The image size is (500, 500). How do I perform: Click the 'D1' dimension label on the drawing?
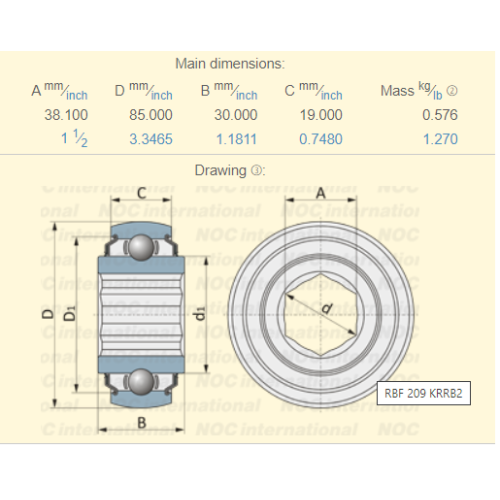[x=70, y=313]
